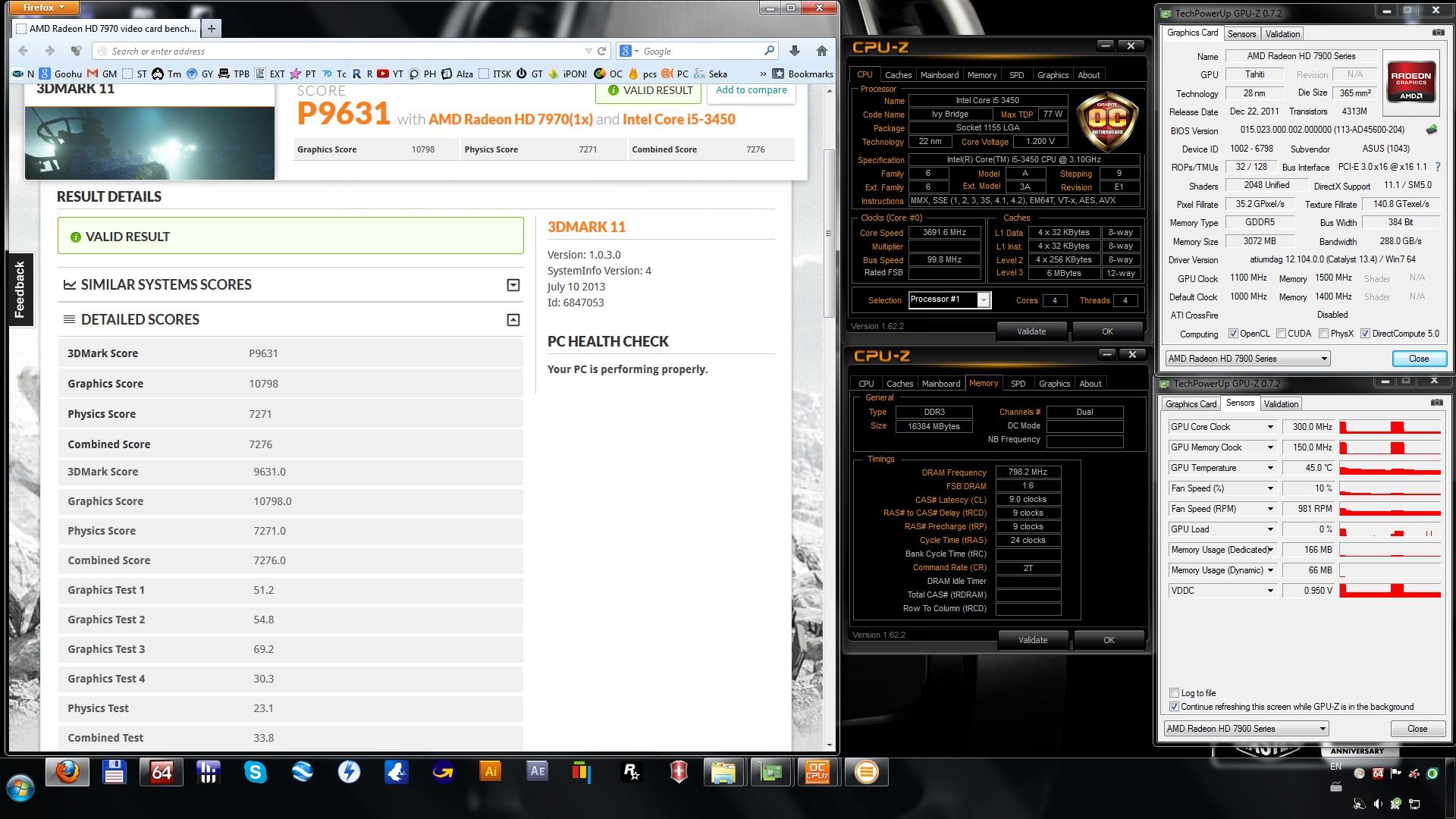This screenshot has width=1456, height=819.
Task: Click the GPU-Z screenshot camera icon
Action: click(1438, 33)
